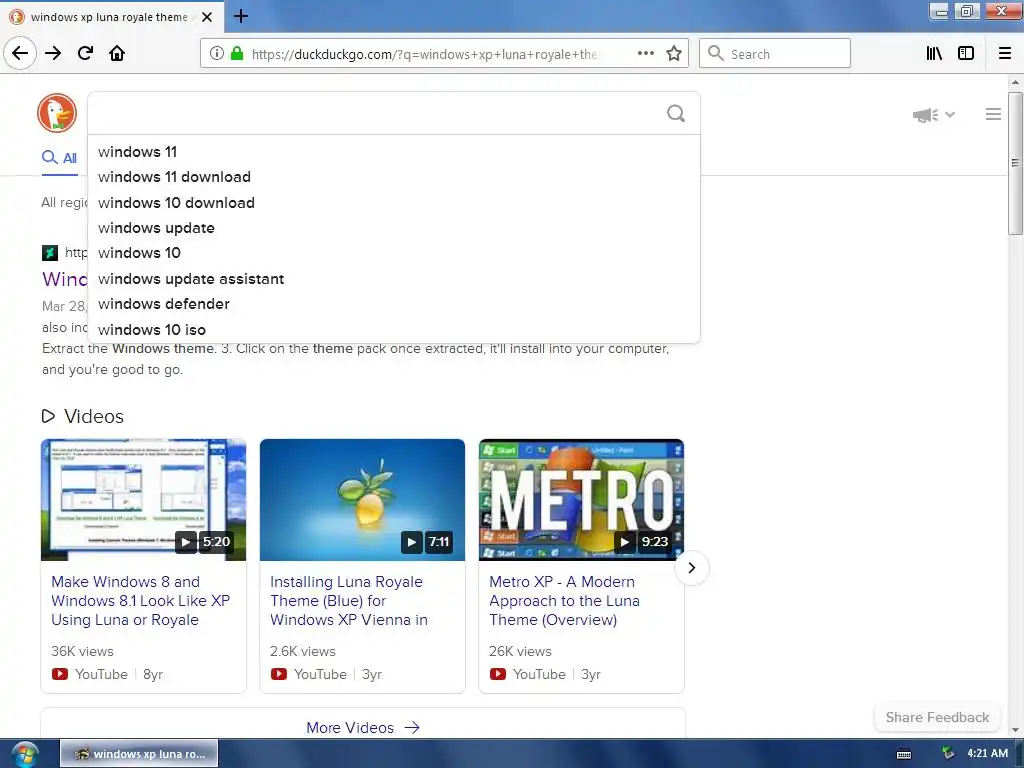
Task: Show site information via the info icon
Action: coord(217,54)
